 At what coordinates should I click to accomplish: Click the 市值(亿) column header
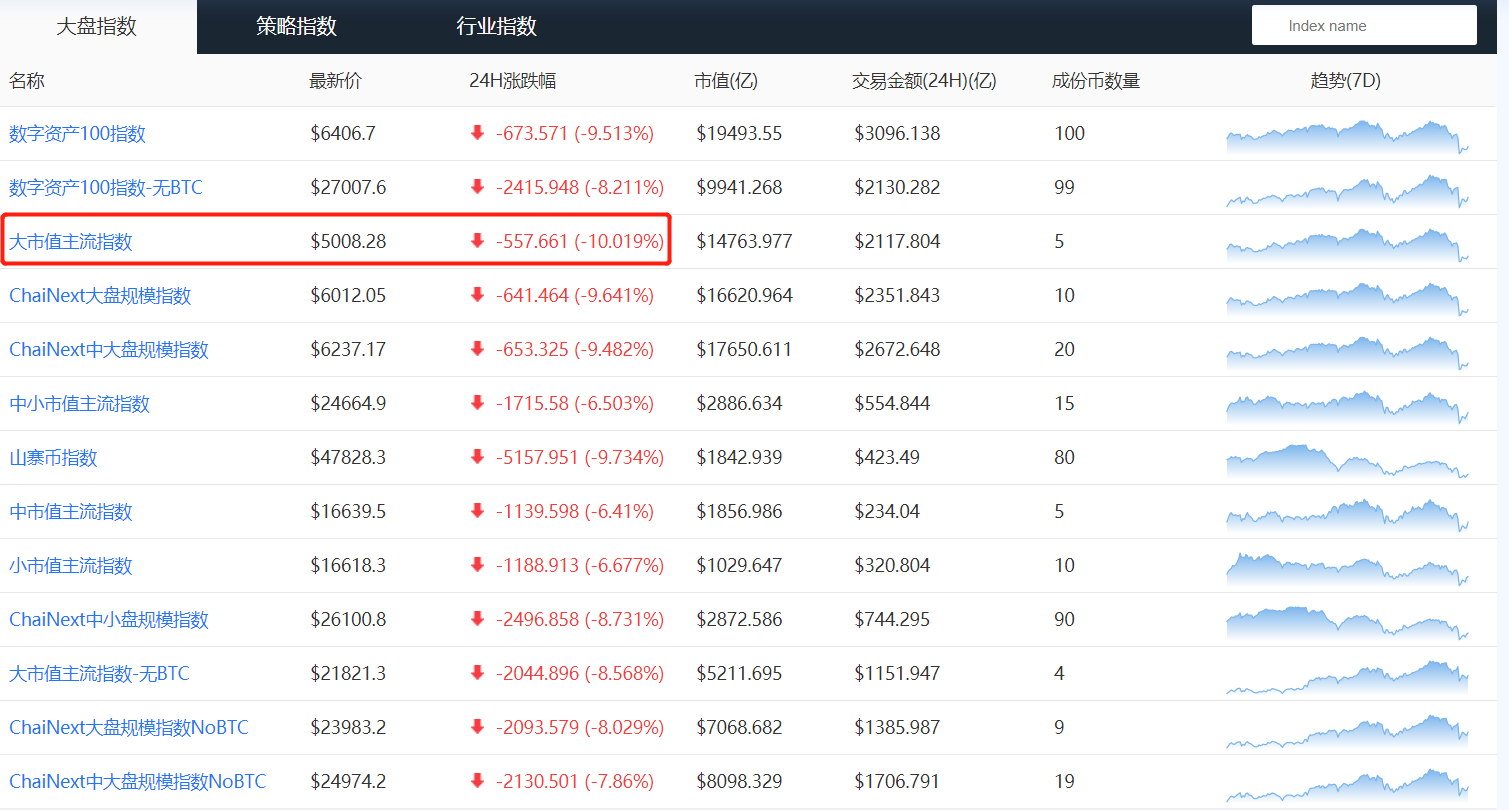(726, 81)
